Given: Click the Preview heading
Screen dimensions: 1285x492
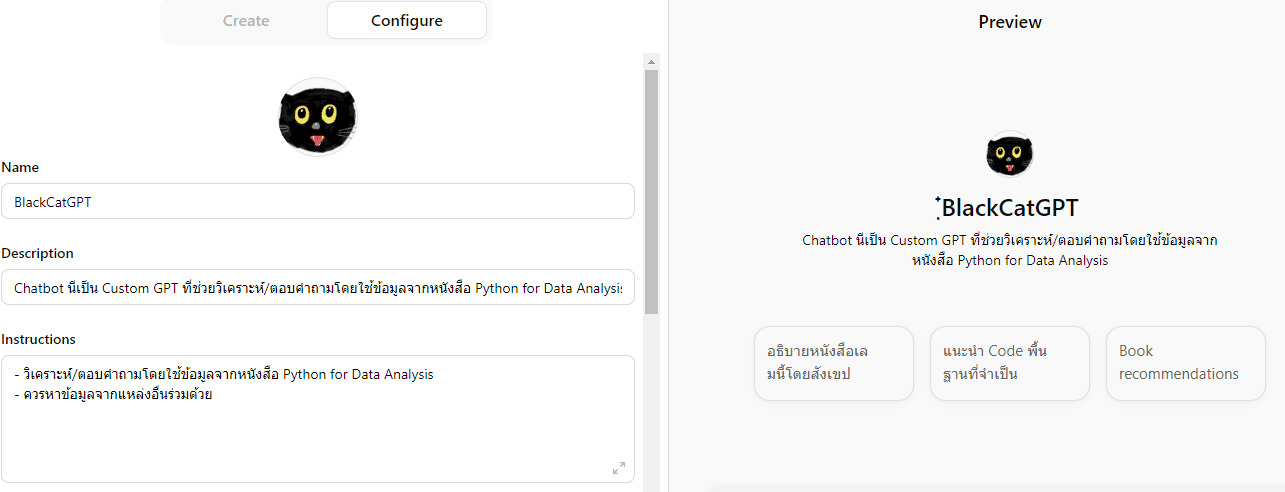Looking at the screenshot, I should (x=1009, y=22).
